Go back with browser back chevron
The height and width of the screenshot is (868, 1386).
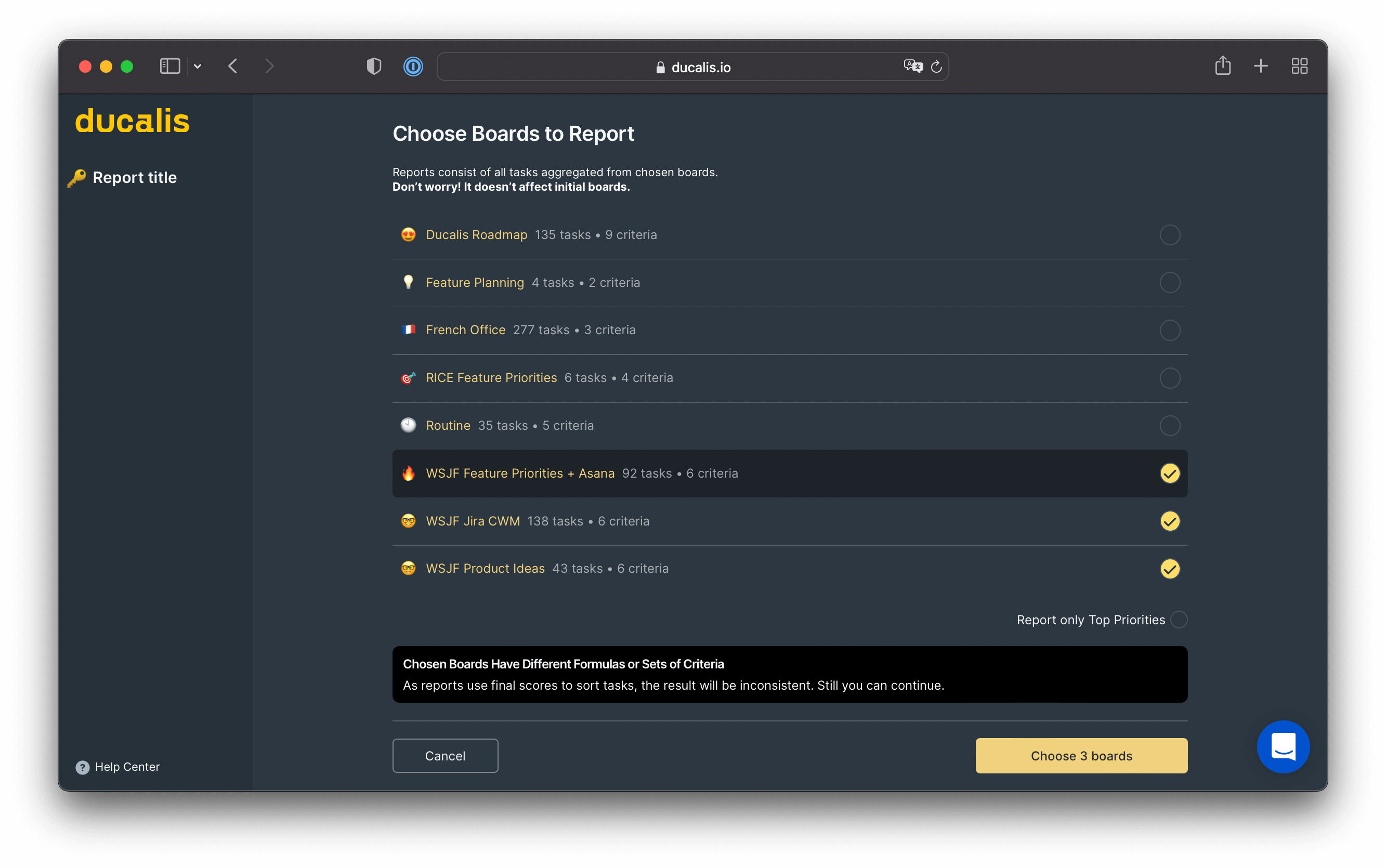pos(232,67)
